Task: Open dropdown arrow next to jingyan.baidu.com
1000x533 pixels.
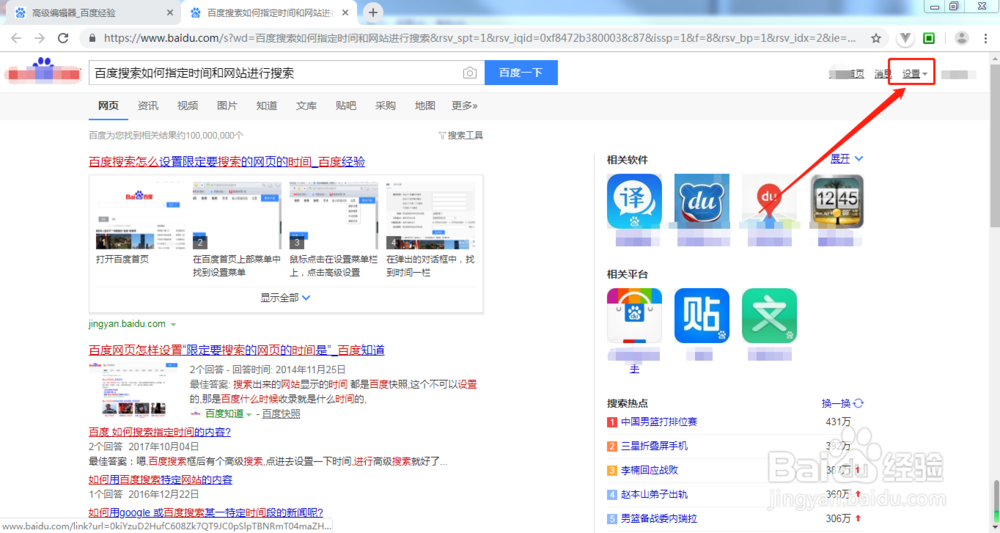Action: coord(173,325)
